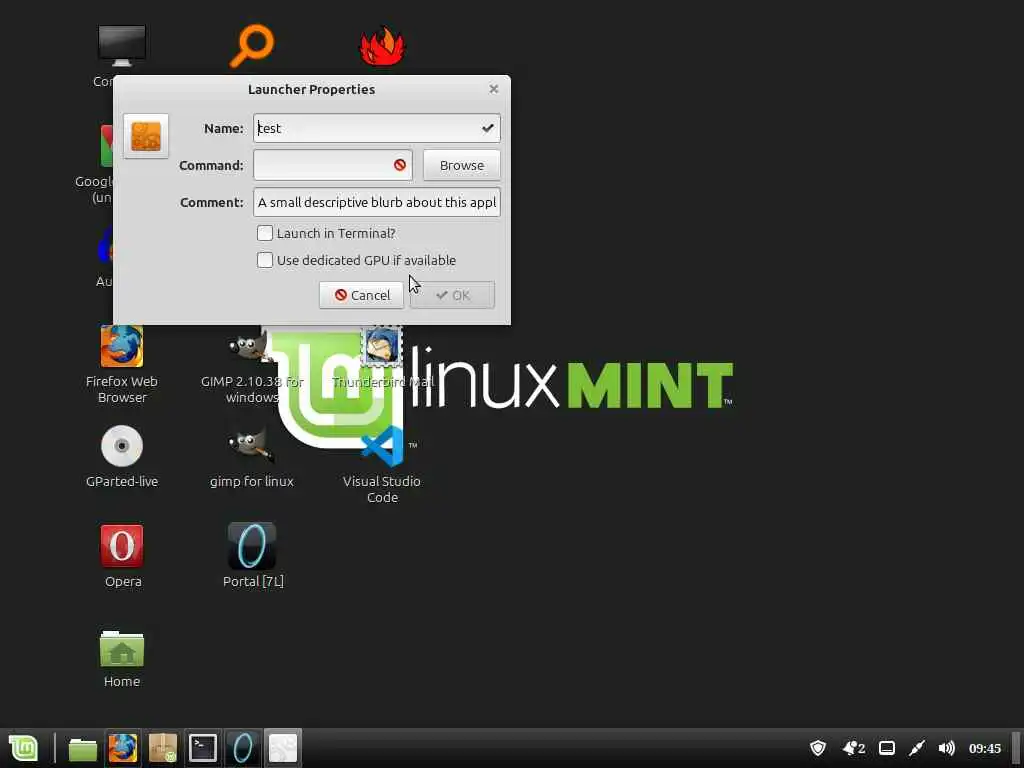The image size is (1024, 768).
Task: Select Firefox Web Browser desktop icon
Action: (x=122, y=347)
